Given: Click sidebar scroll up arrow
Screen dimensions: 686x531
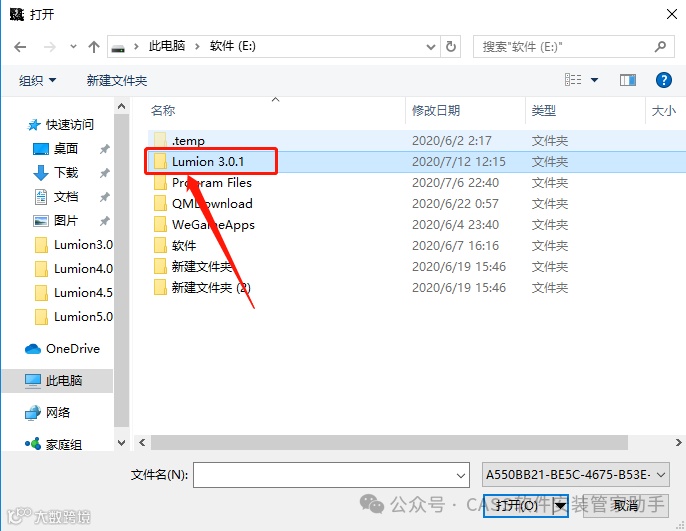Looking at the screenshot, I should (x=122, y=106).
